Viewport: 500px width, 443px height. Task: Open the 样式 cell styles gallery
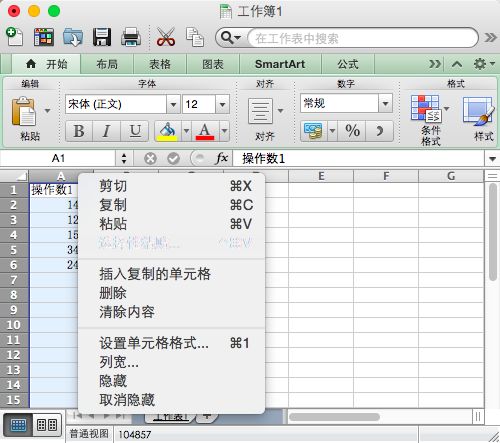(x=479, y=118)
